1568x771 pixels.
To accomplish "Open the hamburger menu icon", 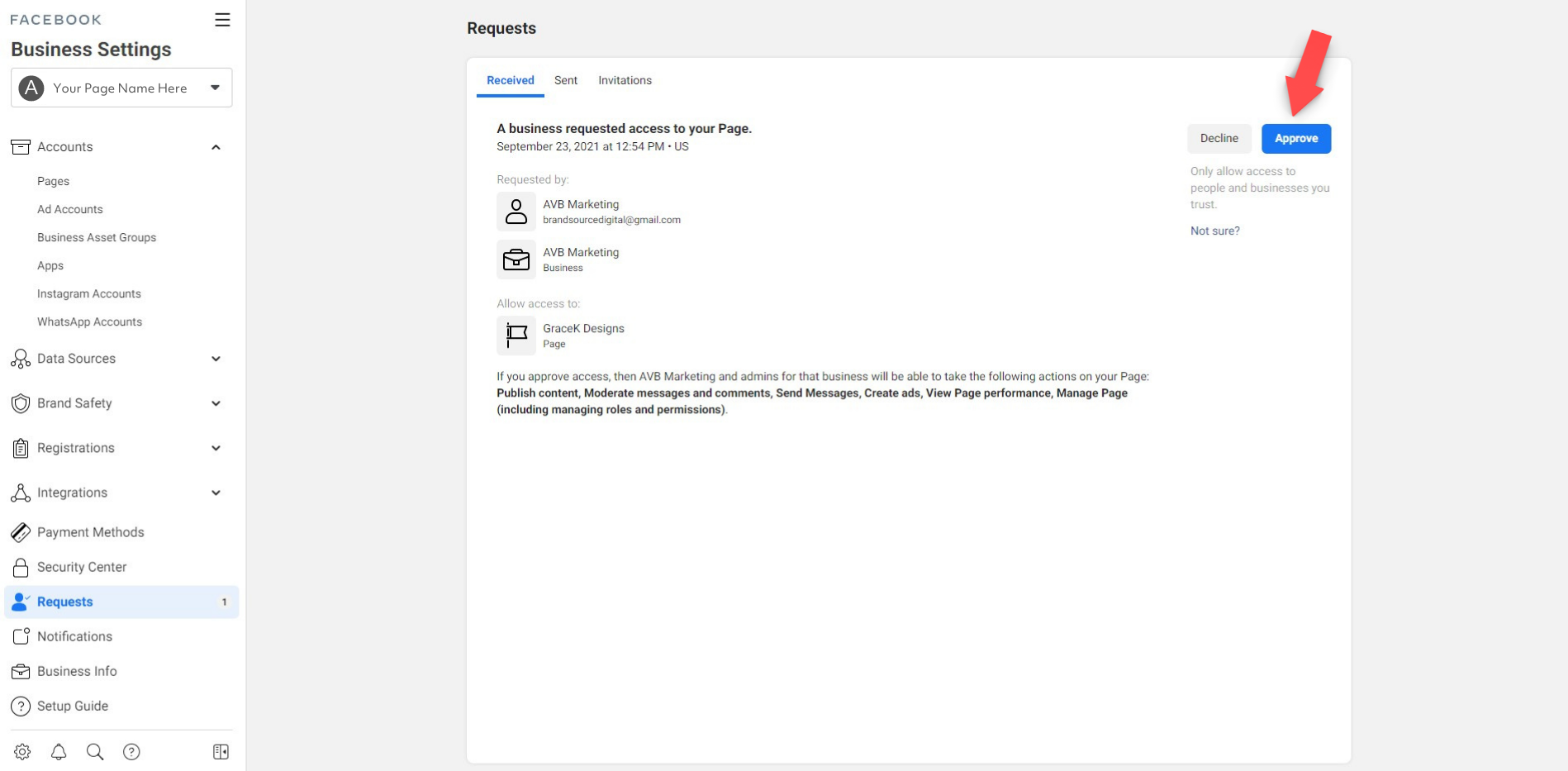I will tap(222, 20).
